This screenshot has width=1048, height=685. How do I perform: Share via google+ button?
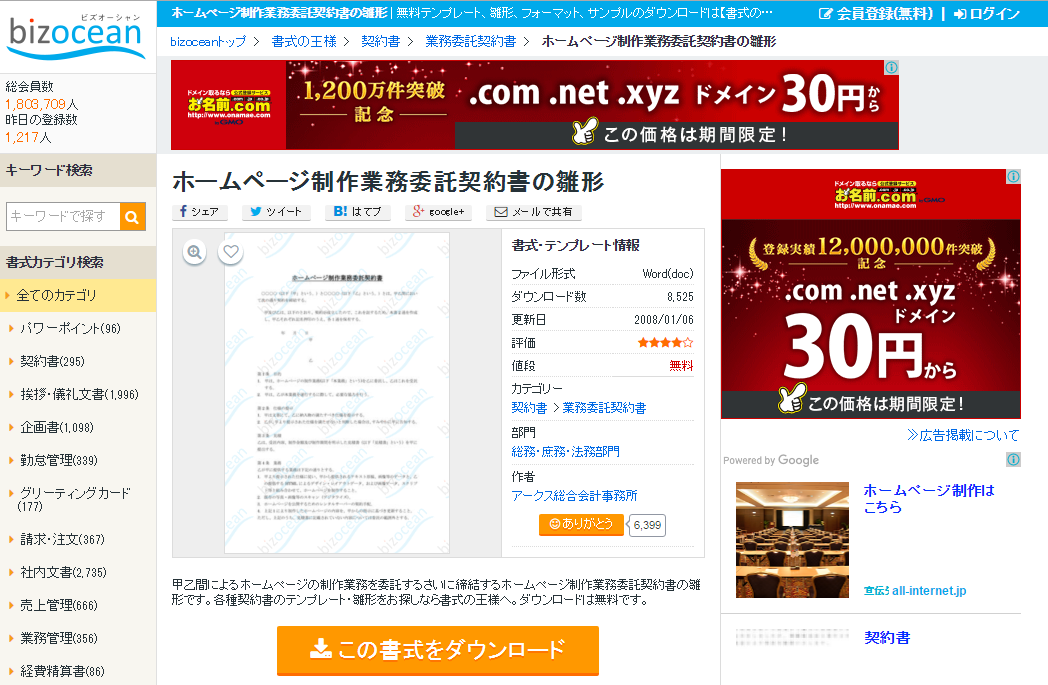tap(438, 212)
